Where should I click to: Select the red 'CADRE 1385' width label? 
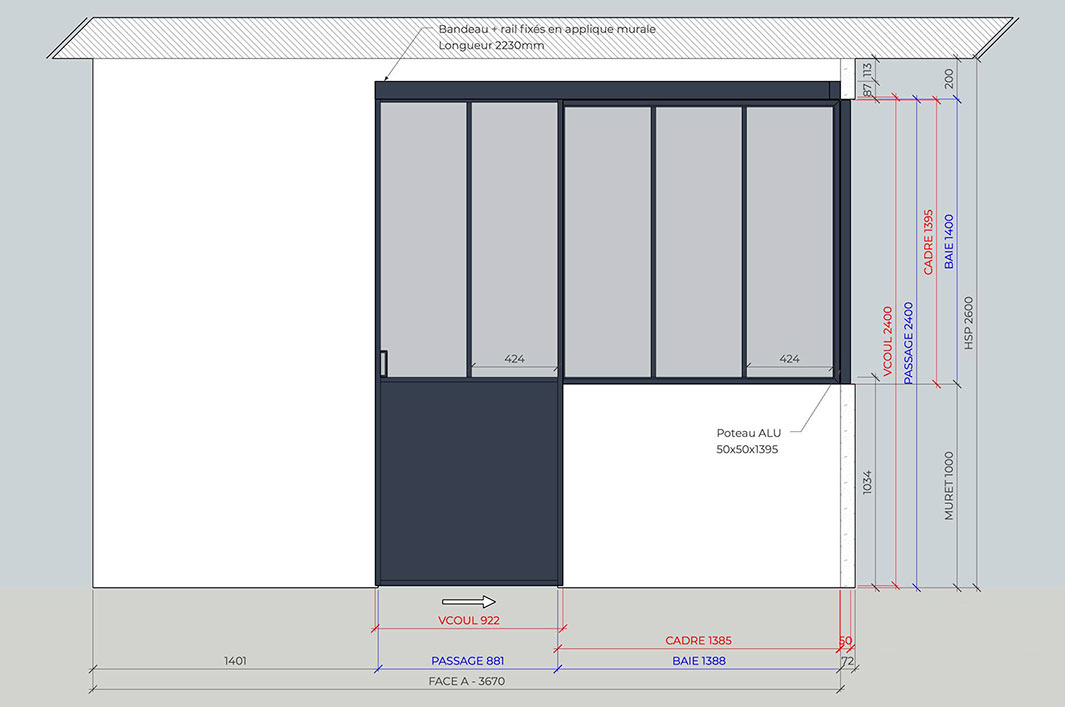click(x=698, y=640)
